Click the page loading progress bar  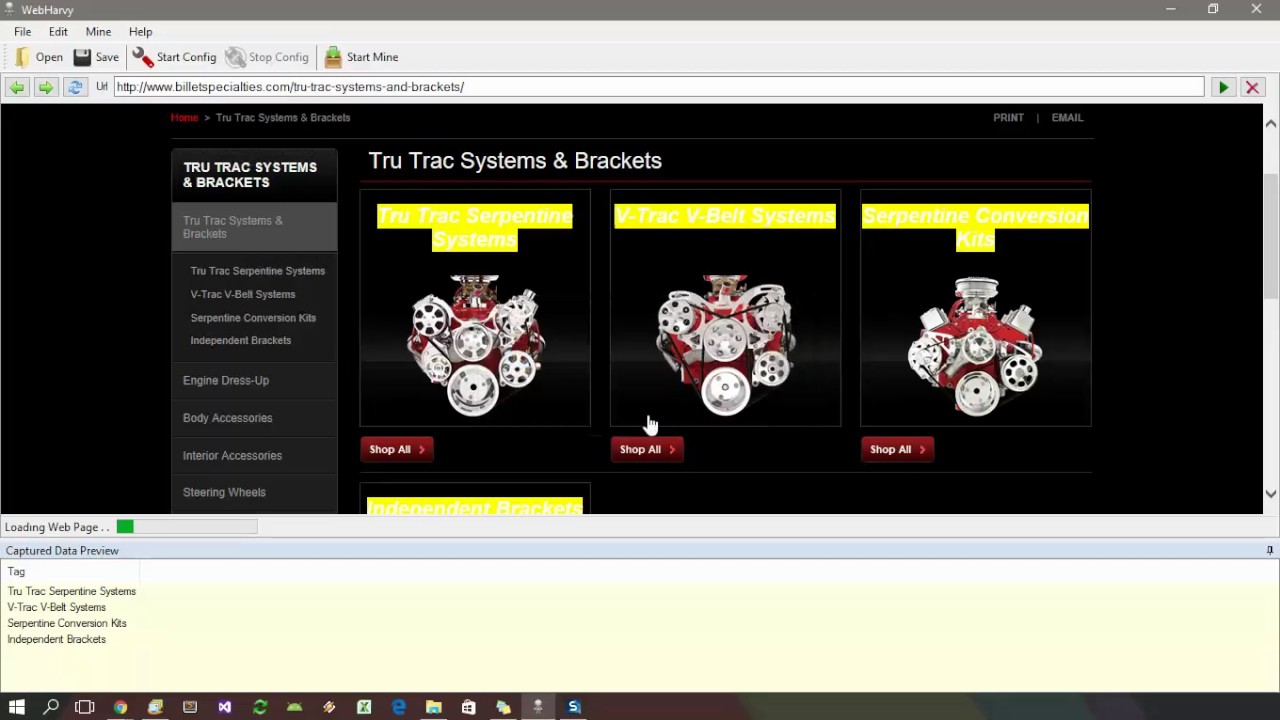click(x=187, y=527)
